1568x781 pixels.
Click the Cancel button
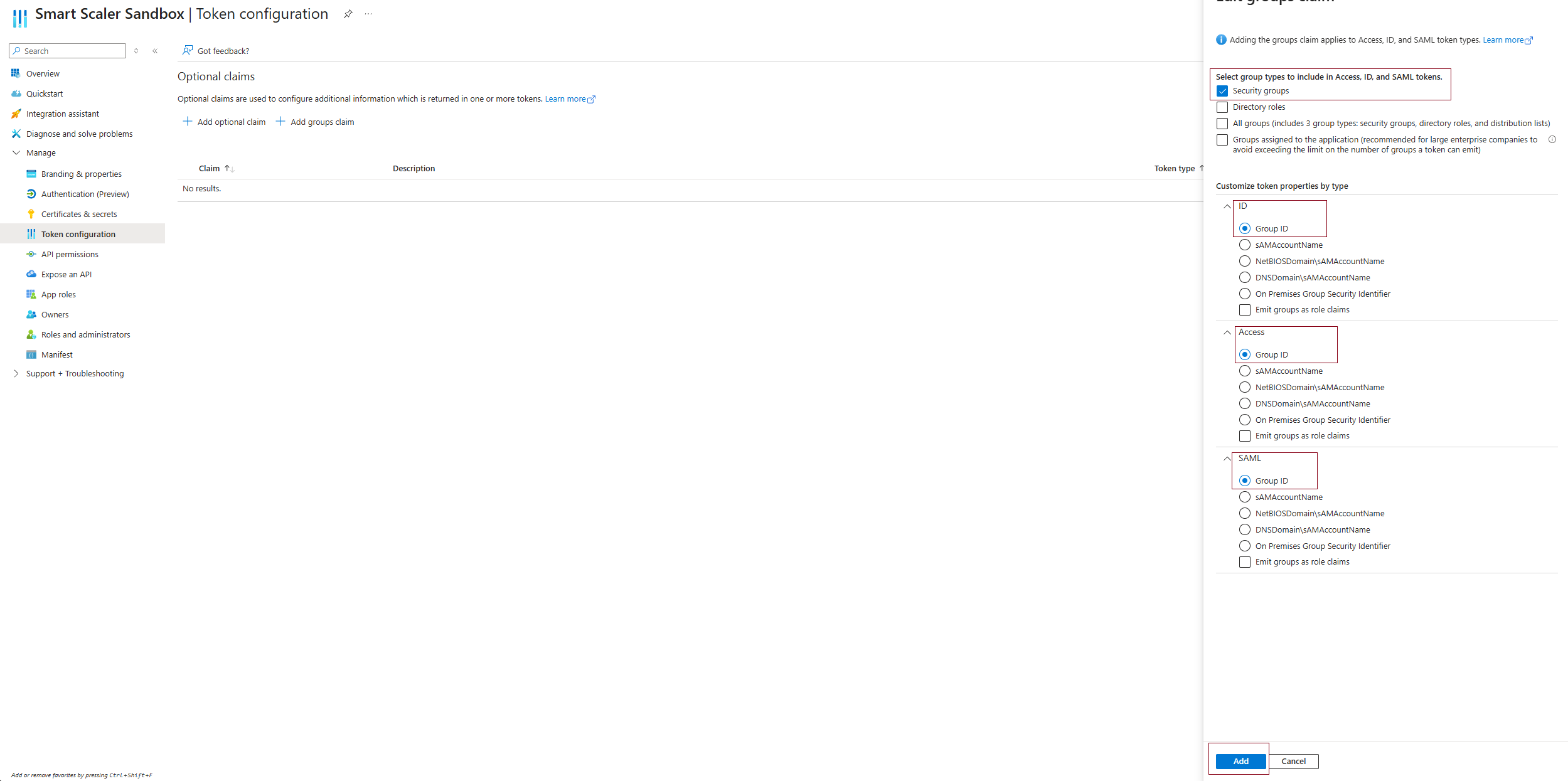(x=1293, y=761)
